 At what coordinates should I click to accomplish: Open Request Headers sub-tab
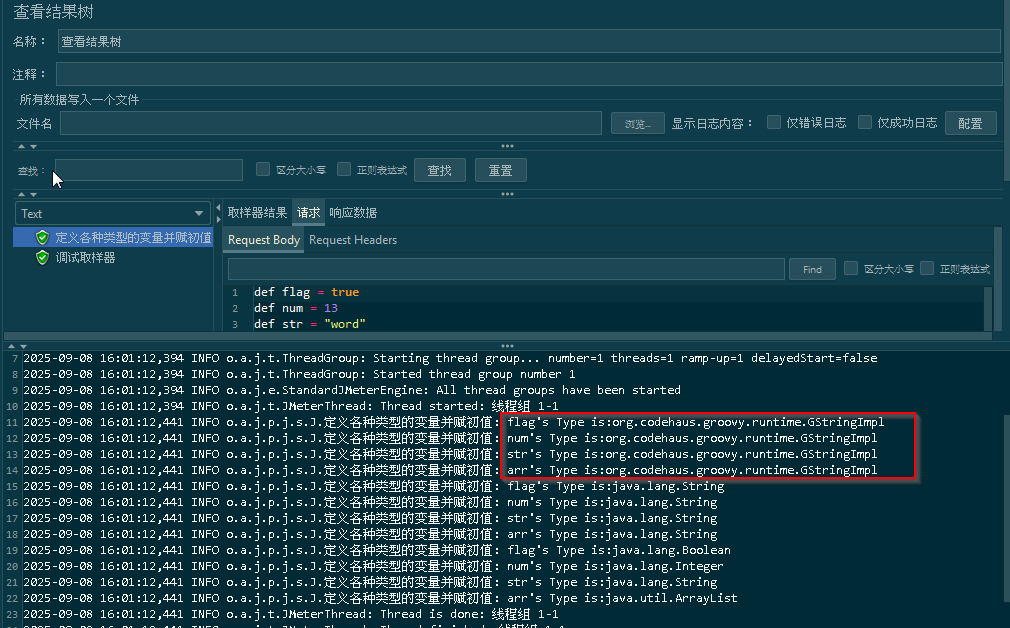pos(353,240)
